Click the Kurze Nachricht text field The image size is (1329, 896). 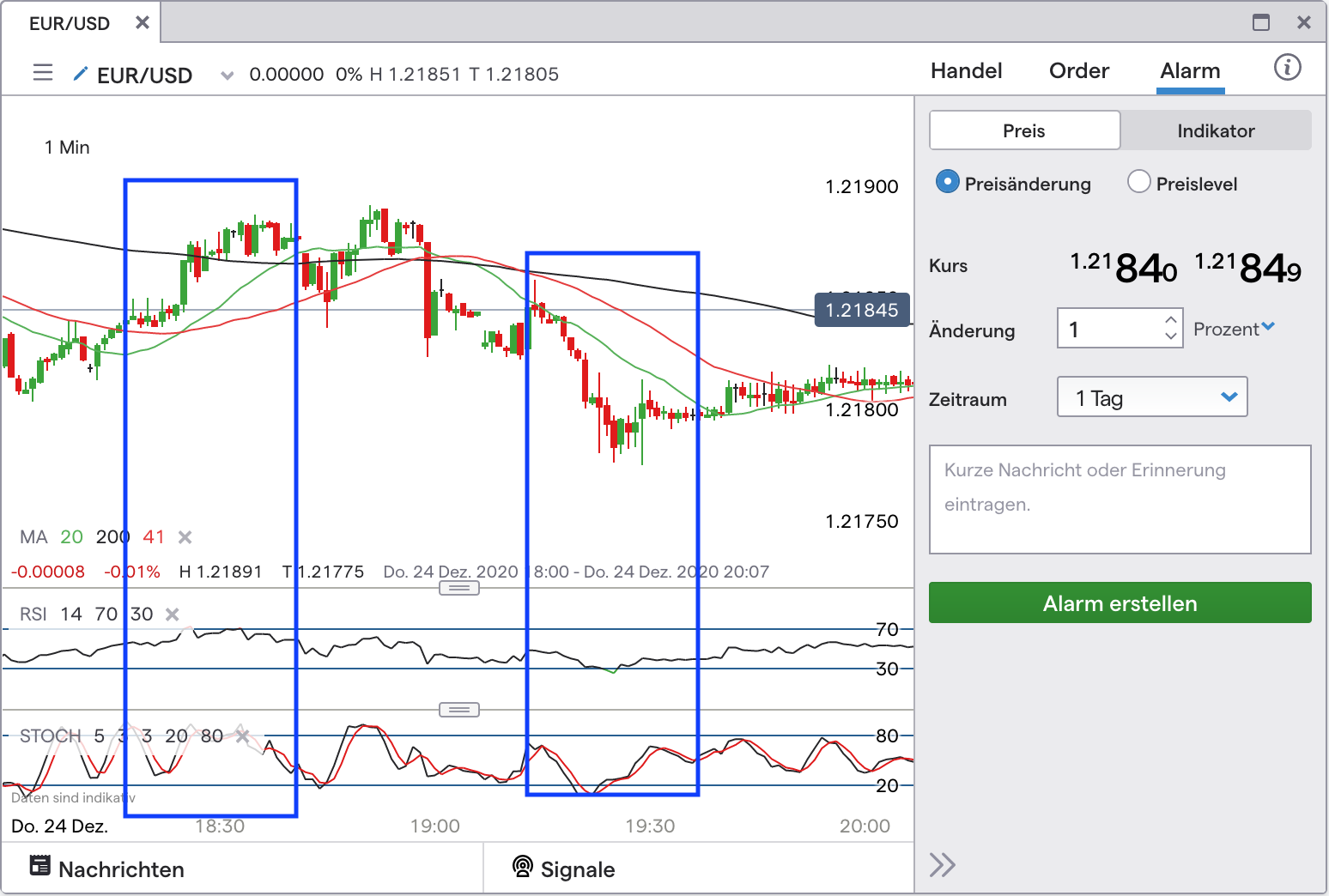tap(1120, 499)
